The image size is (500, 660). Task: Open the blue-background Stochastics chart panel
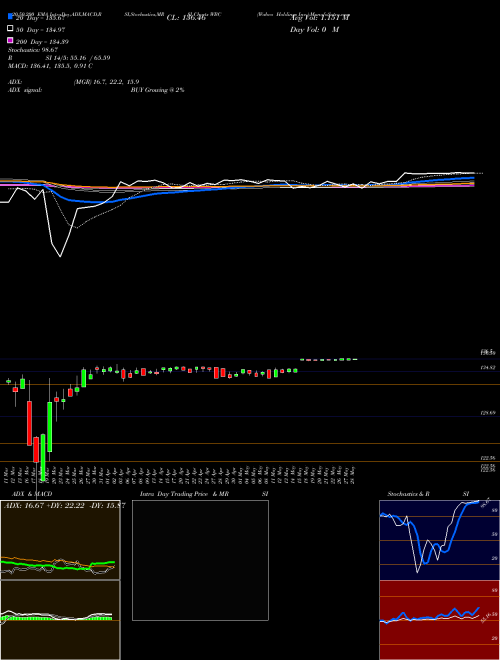[439, 540]
